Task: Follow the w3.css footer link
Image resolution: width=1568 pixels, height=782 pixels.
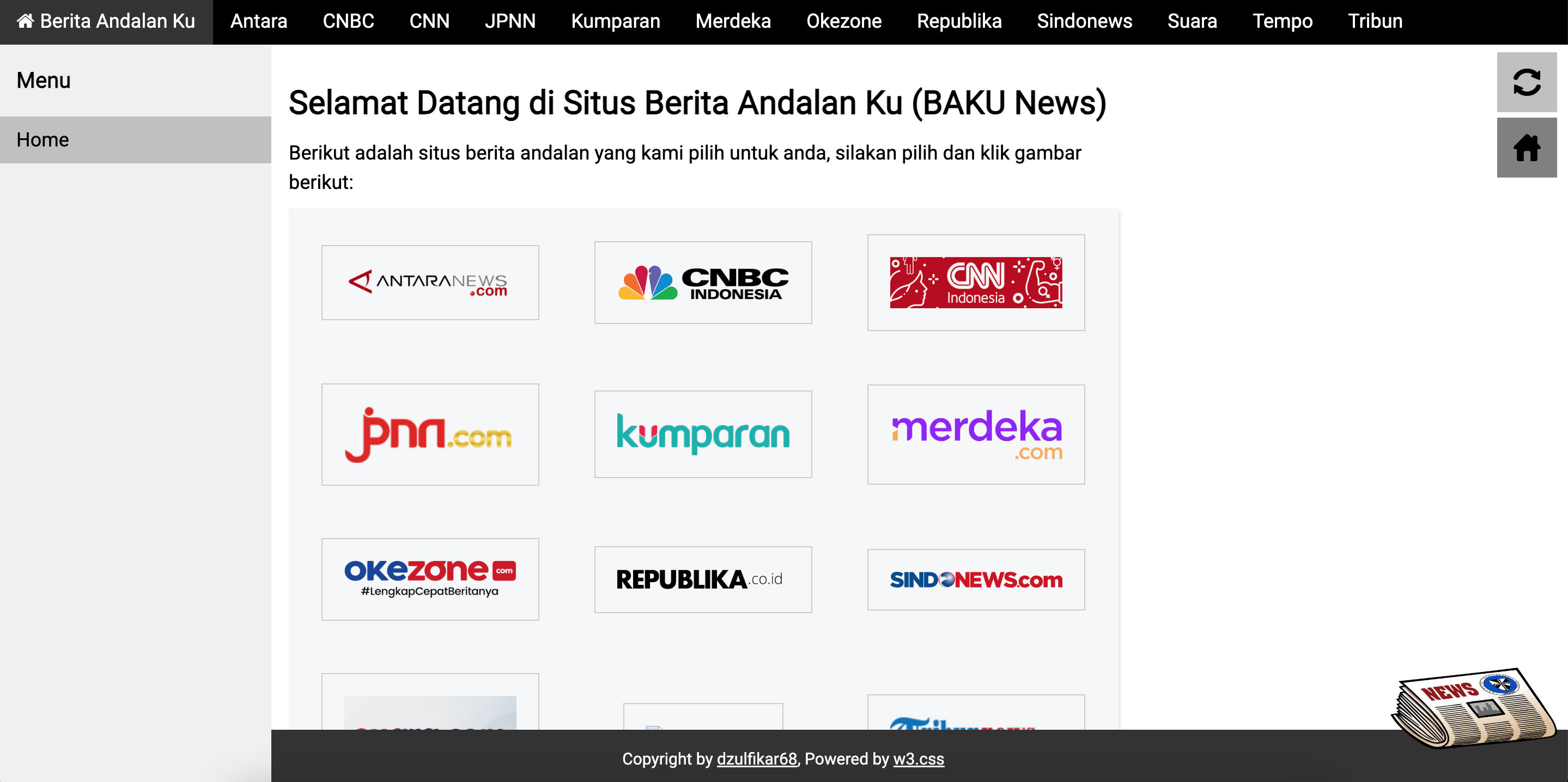Action: pos(918,758)
